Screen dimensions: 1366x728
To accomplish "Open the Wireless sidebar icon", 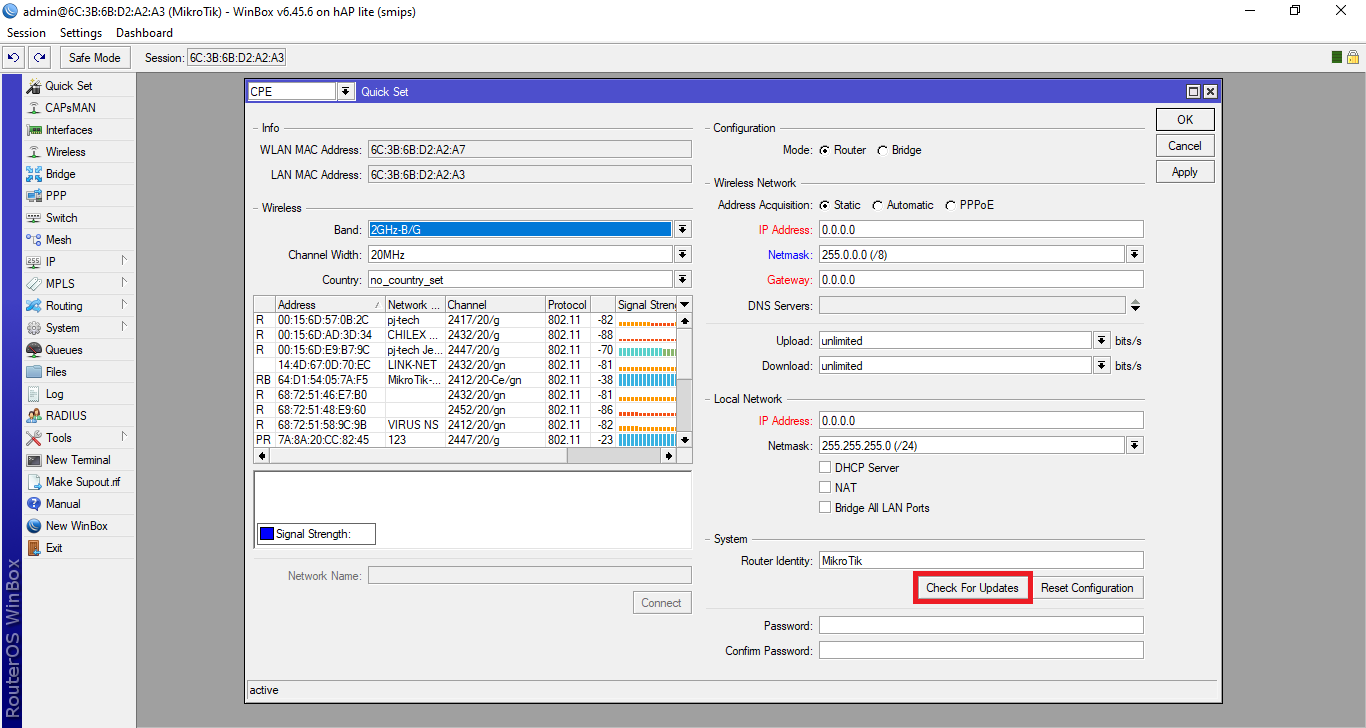I will click(35, 152).
